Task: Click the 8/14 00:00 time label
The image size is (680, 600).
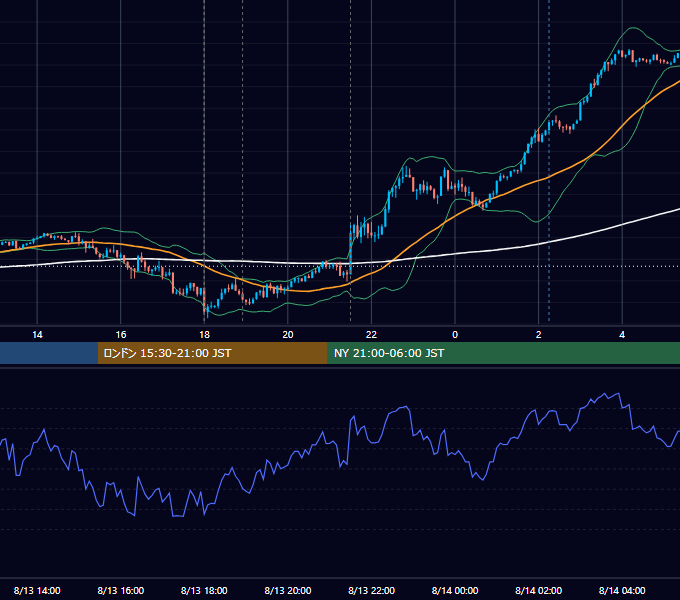Action: [455, 590]
